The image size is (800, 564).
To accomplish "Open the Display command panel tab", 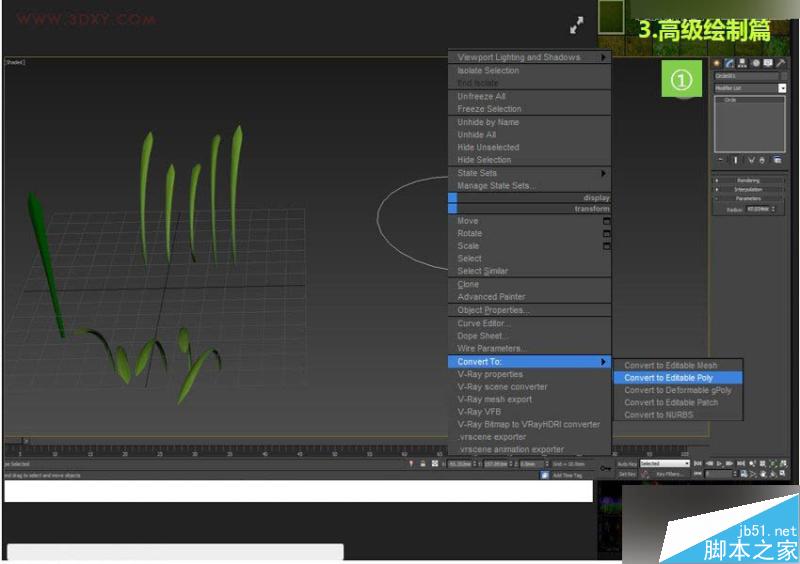I will (x=768, y=63).
